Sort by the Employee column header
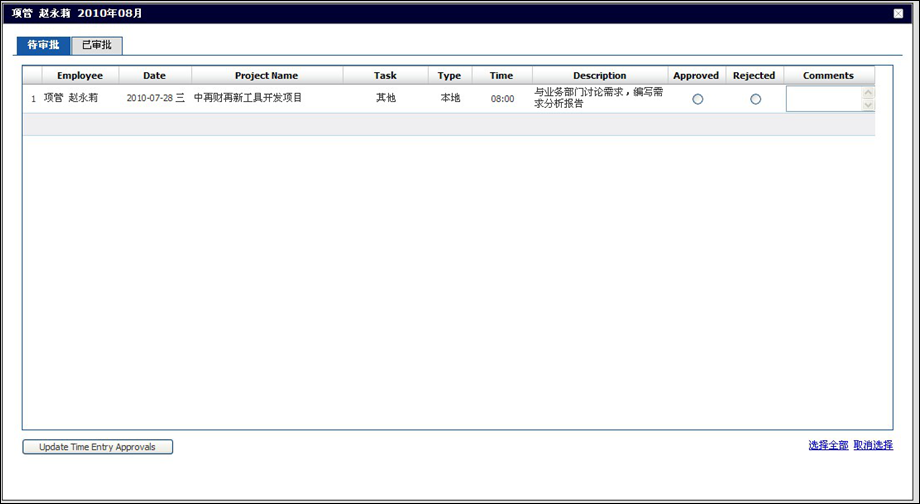This screenshot has height=504, width=920. tap(80, 76)
